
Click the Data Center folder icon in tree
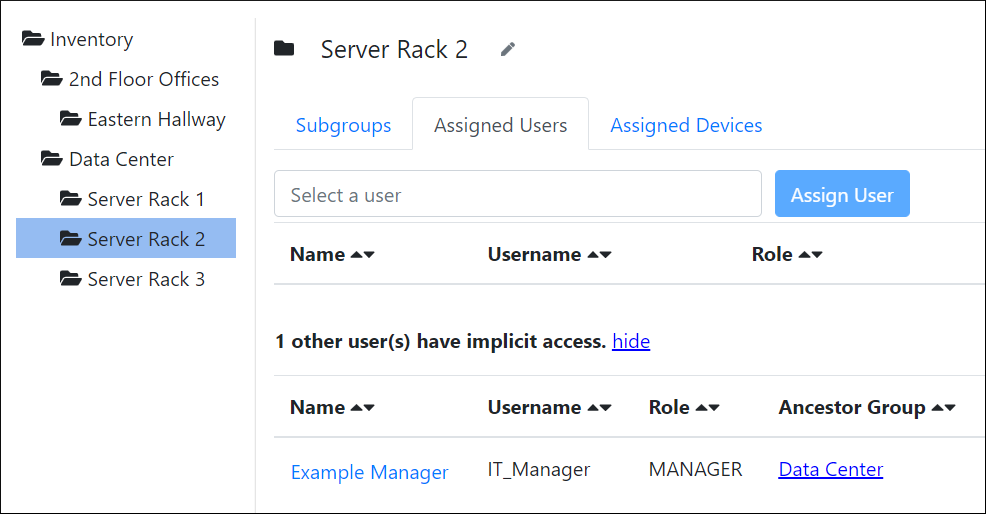pos(52,159)
